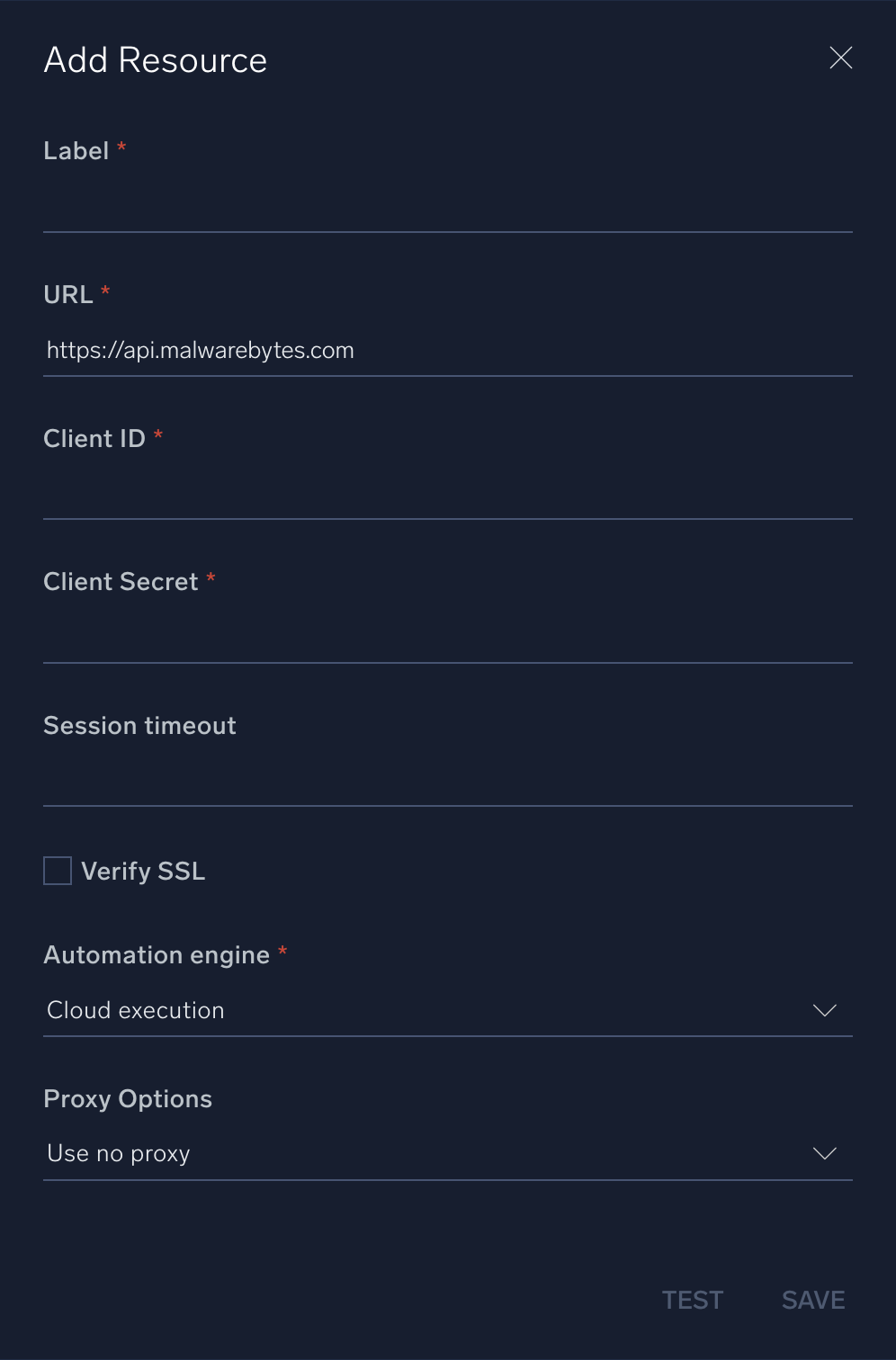Click the Add Resource dialog title

pos(155,59)
